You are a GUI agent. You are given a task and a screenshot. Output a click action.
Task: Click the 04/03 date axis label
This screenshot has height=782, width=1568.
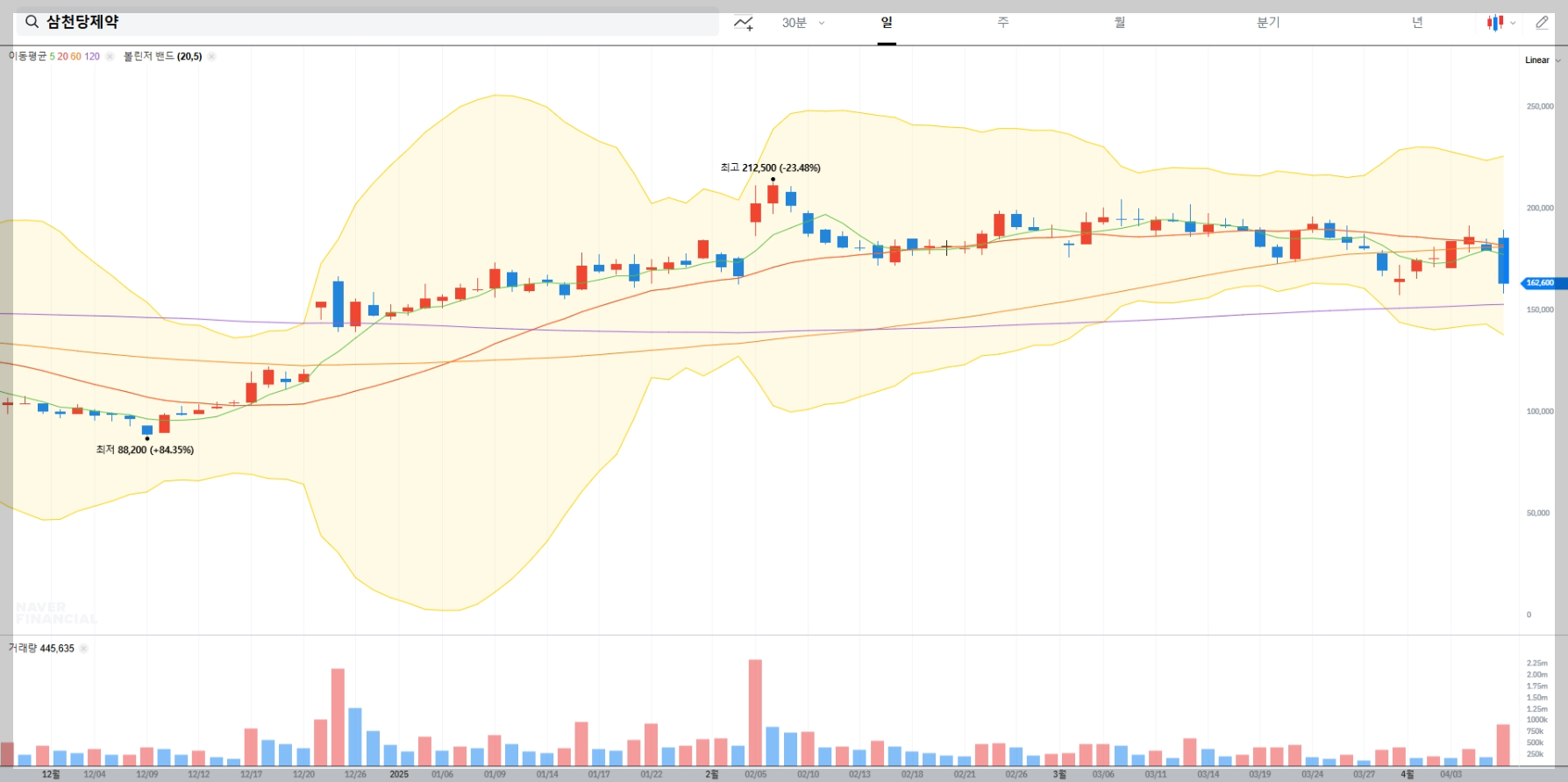point(1450,774)
